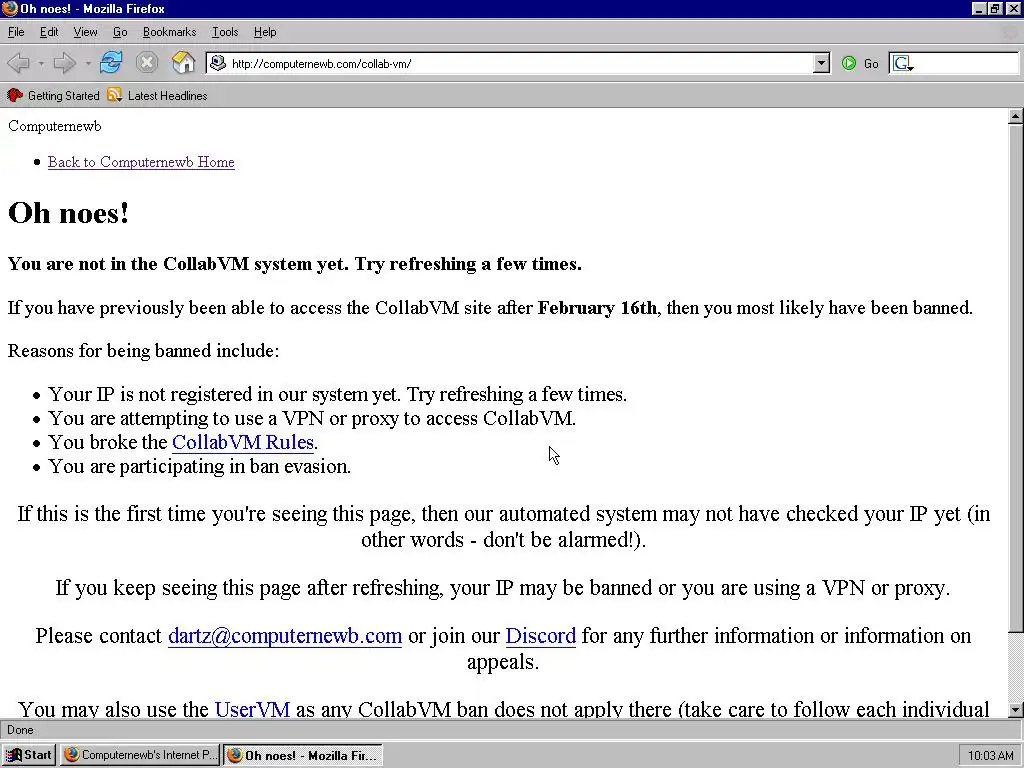This screenshot has width=1024, height=768.
Task: Click the Firefox icon in title bar
Action: [10, 8]
